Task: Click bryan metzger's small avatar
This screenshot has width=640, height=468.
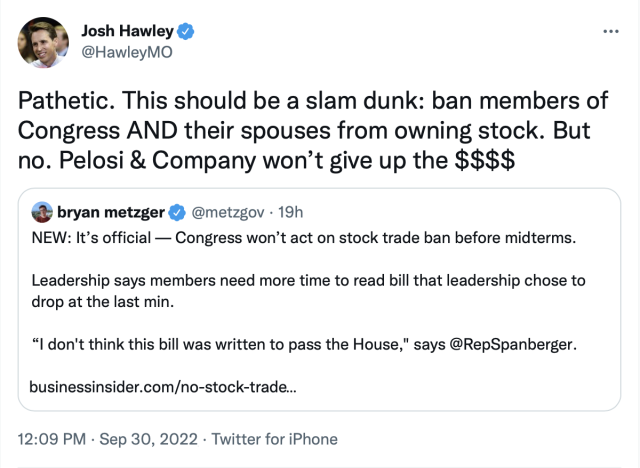Action: pyautogui.click(x=42, y=212)
